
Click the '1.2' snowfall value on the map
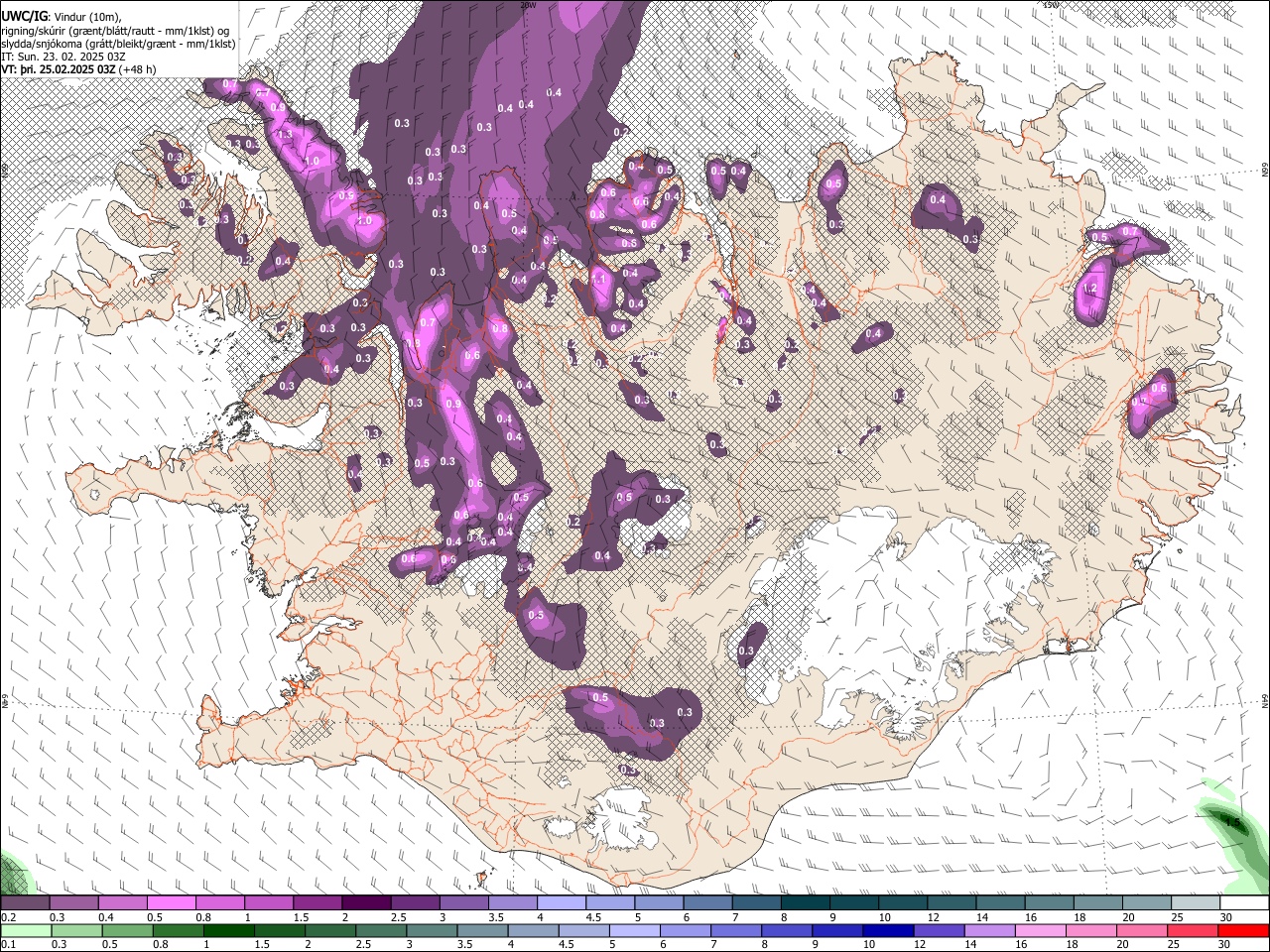pyautogui.click(x=1090, y=290)
